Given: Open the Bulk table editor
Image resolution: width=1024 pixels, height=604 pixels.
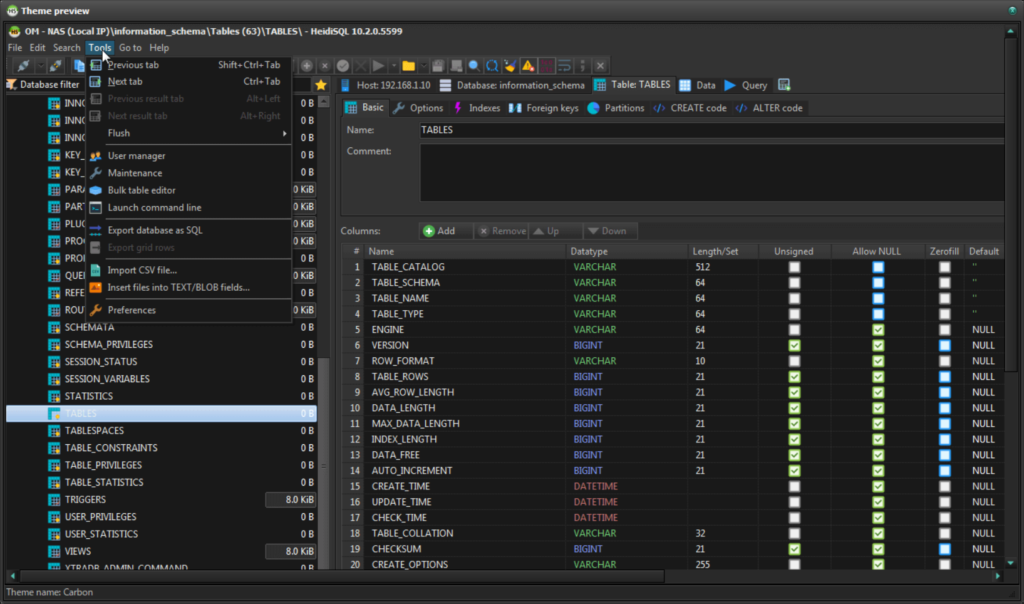Looking at the screenshot, I should [x=141, y=190].
